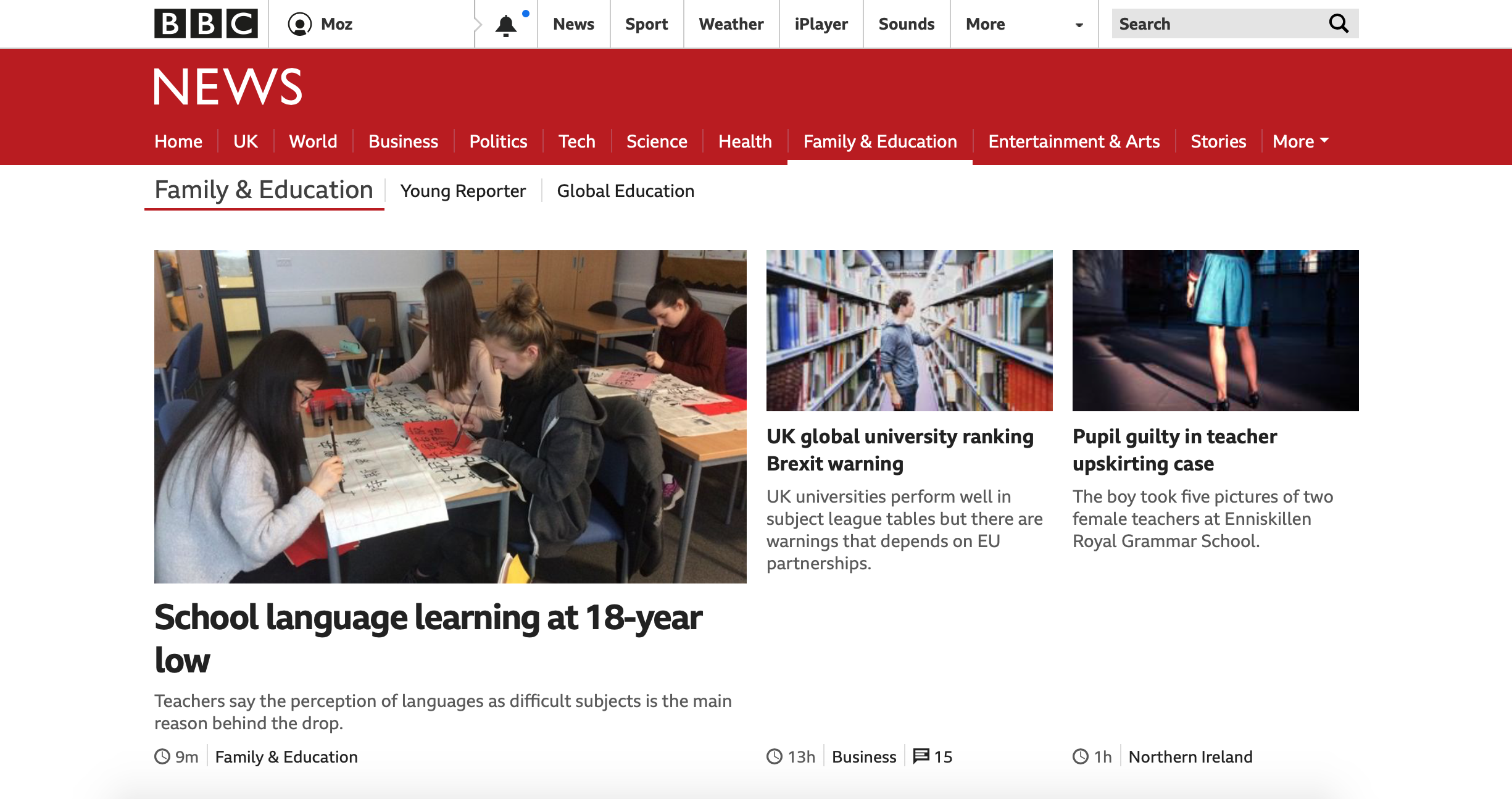Viewport: 1512px width, 799px height.
Task: Open Weather in the top bar
Action: [x=731, y=24]
